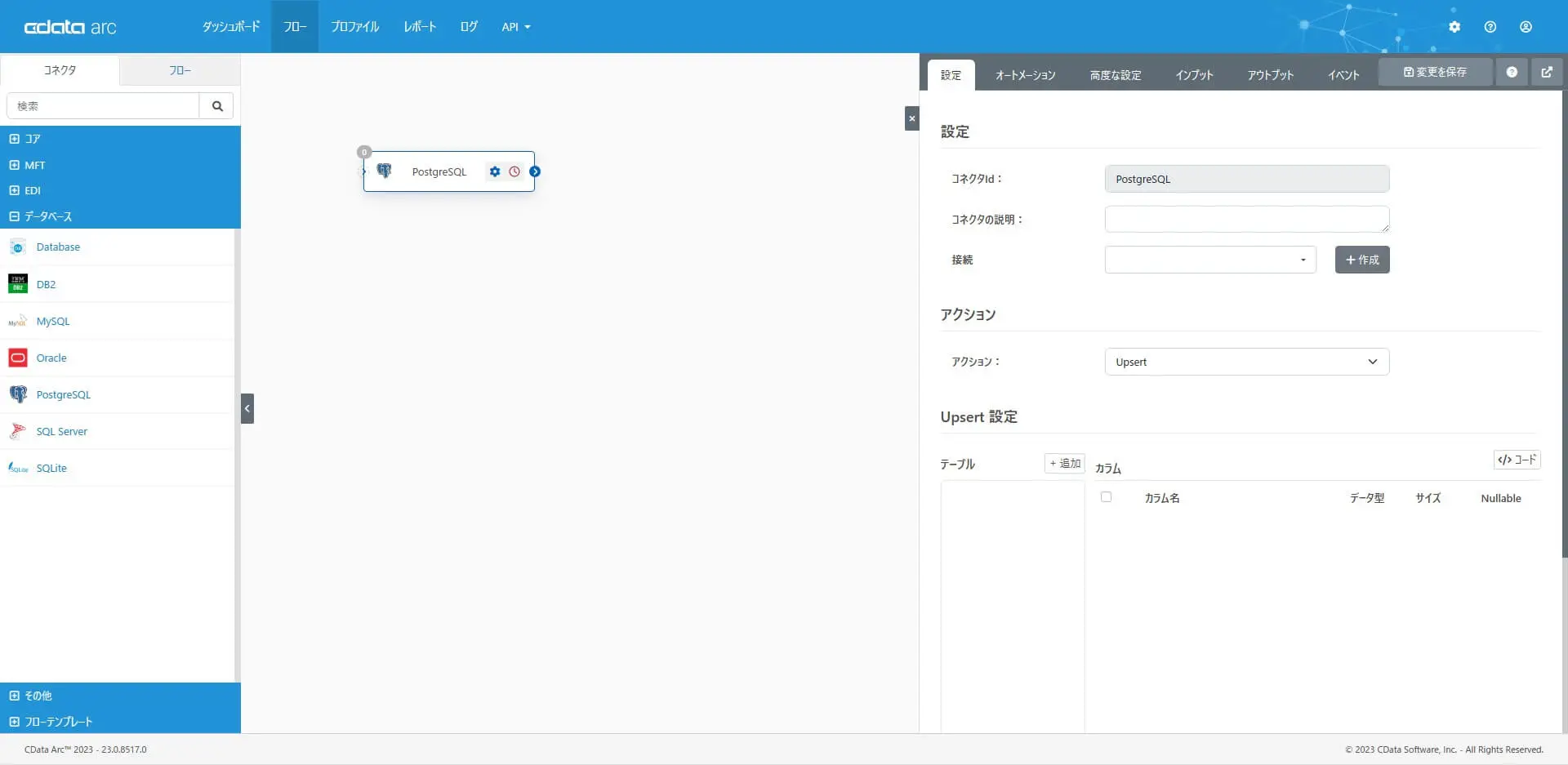Image resolution: width=1568 pixels, height=765 pixels.
Task: Collapse the left connector sidebar
Action: (247, 408)
